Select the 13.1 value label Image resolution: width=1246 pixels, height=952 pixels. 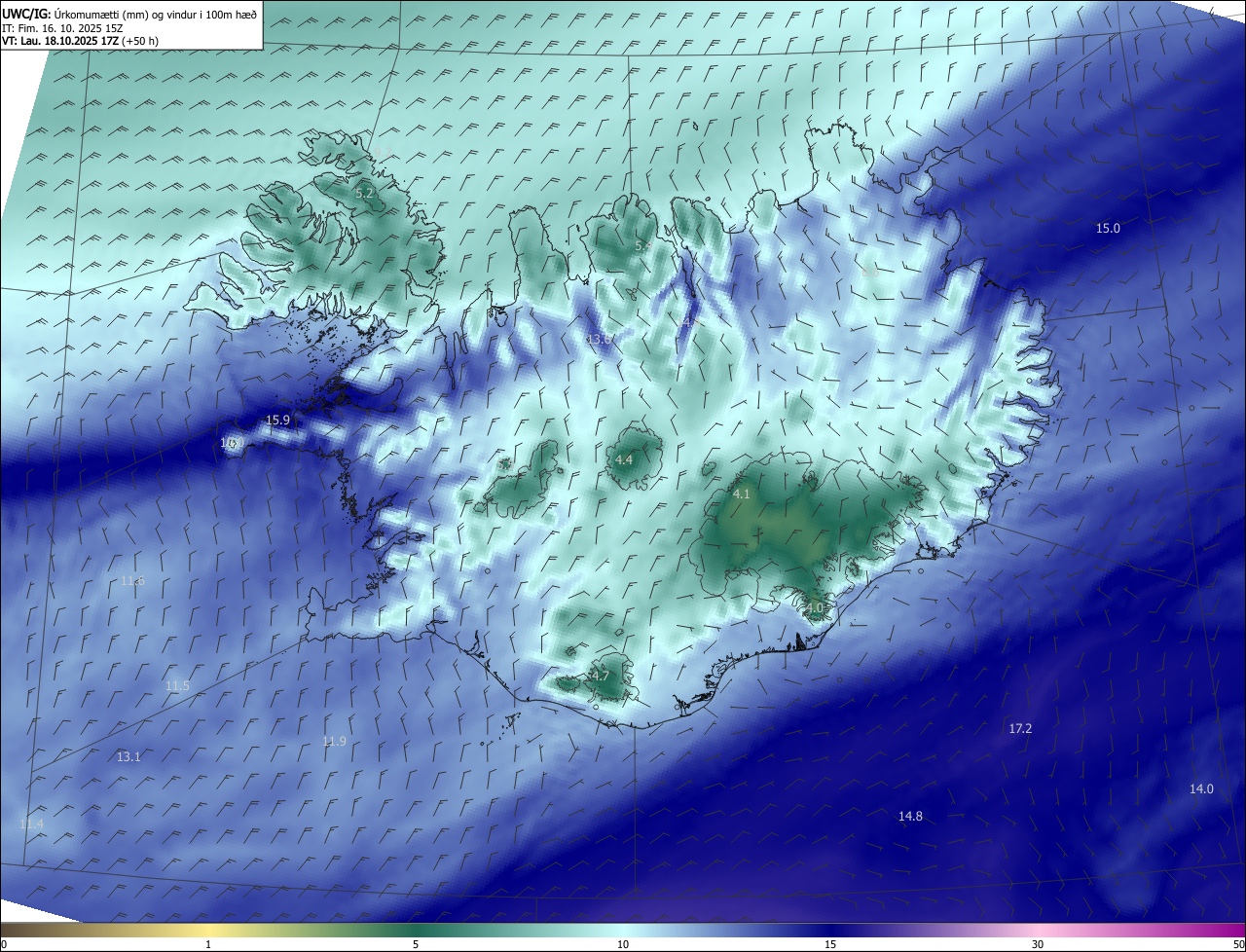pyautogui.click(x=128, y=757)
